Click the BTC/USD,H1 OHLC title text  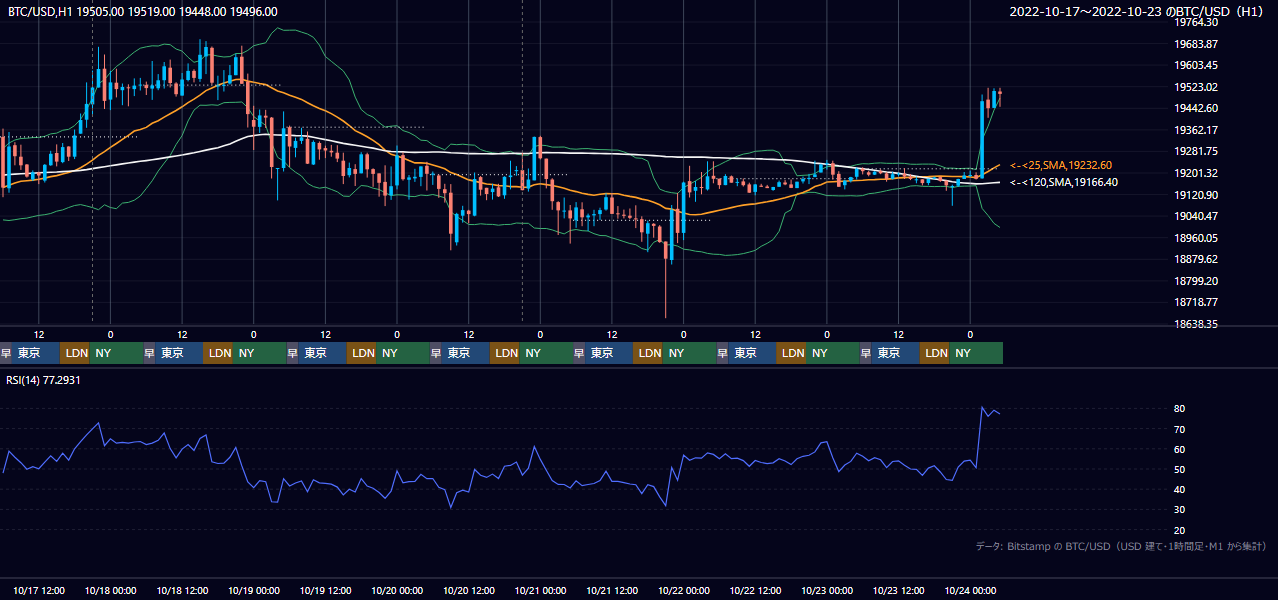(143, 12)
